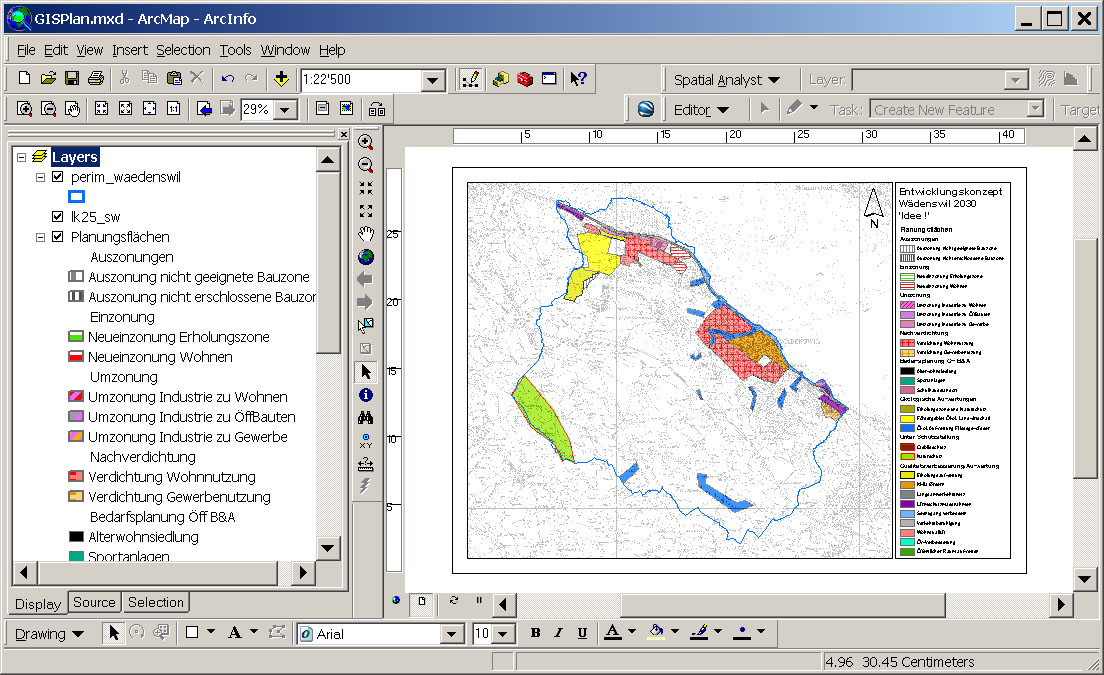The image size is (1104, 675).
Task: Uncheck the Planungsflächen layer checkbox
Action: pos(58,237)
